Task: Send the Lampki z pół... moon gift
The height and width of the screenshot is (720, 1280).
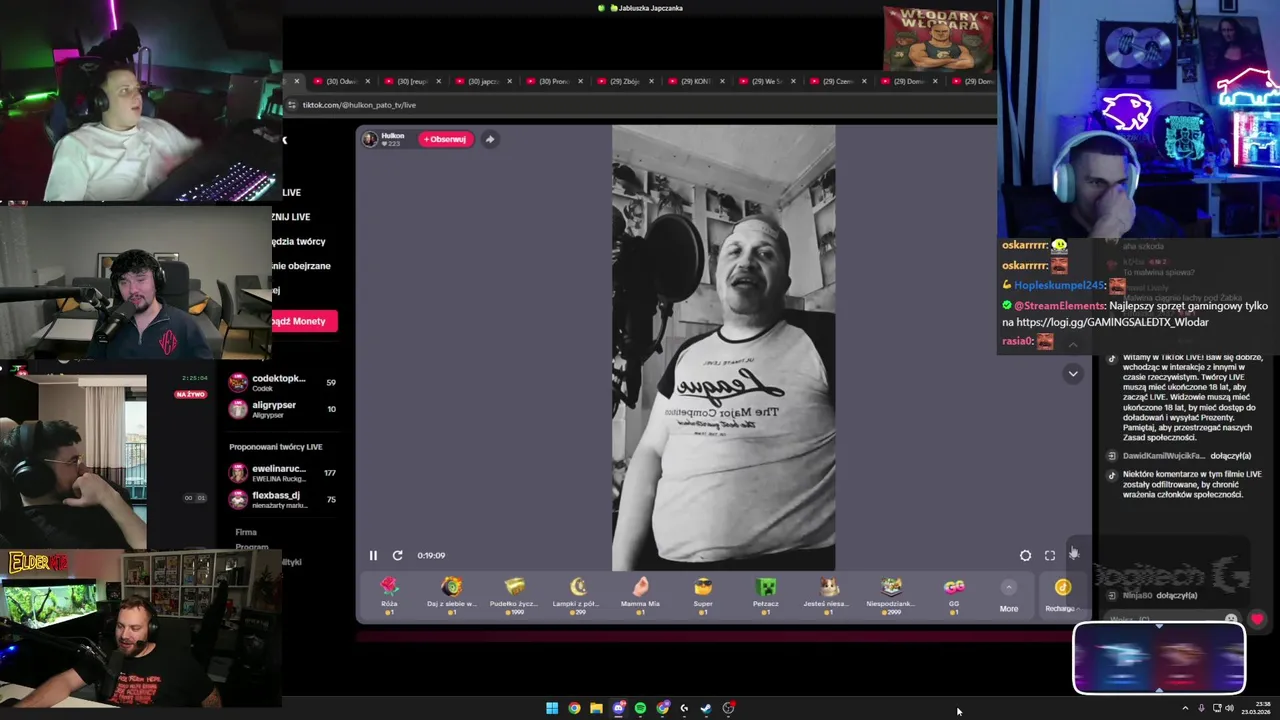Action: [x=578, y=594]
